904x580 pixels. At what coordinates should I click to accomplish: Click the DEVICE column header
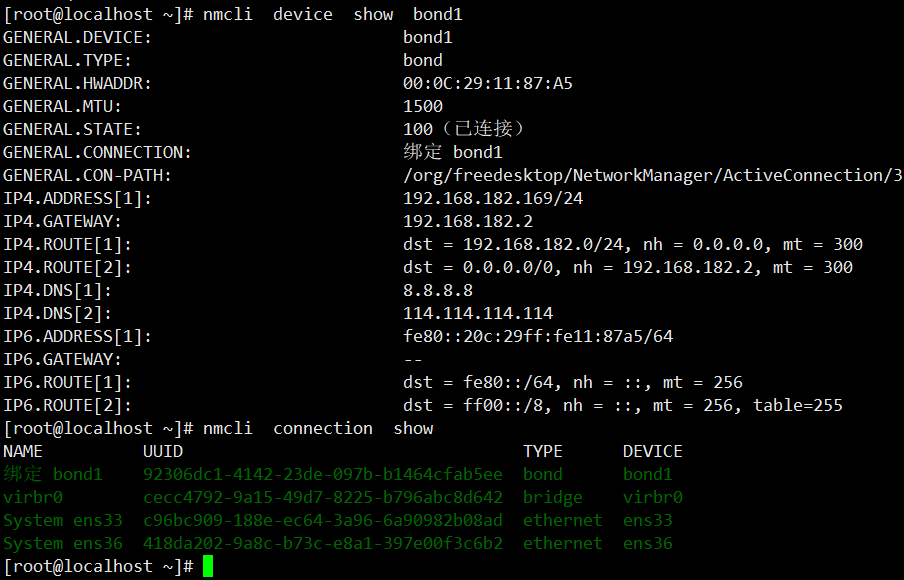click(653, 451)
